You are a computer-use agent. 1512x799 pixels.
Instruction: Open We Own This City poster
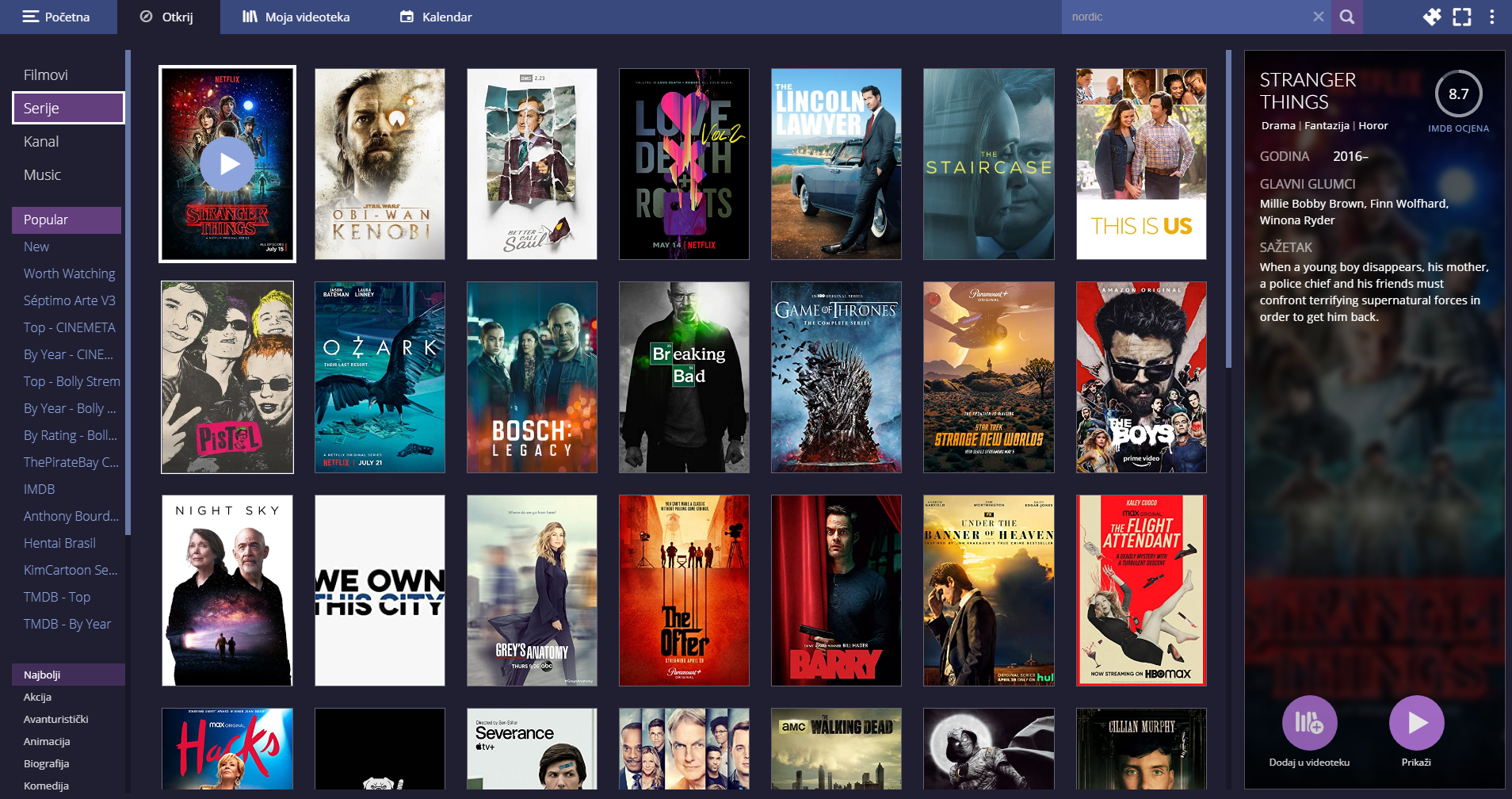pyautogui.click(x=380, y=591)
